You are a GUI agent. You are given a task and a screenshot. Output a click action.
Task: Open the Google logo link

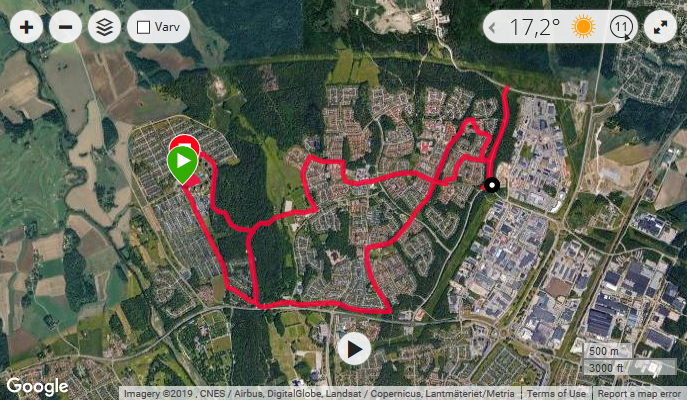point(37,386)
